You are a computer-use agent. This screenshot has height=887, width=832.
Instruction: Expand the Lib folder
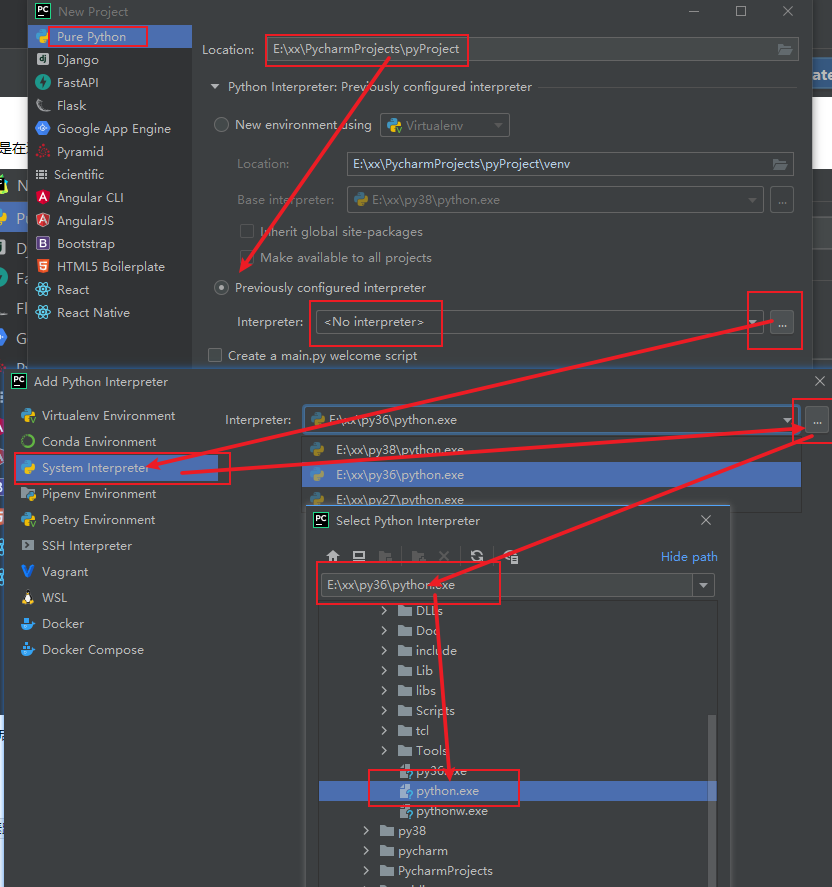point(384,670)
